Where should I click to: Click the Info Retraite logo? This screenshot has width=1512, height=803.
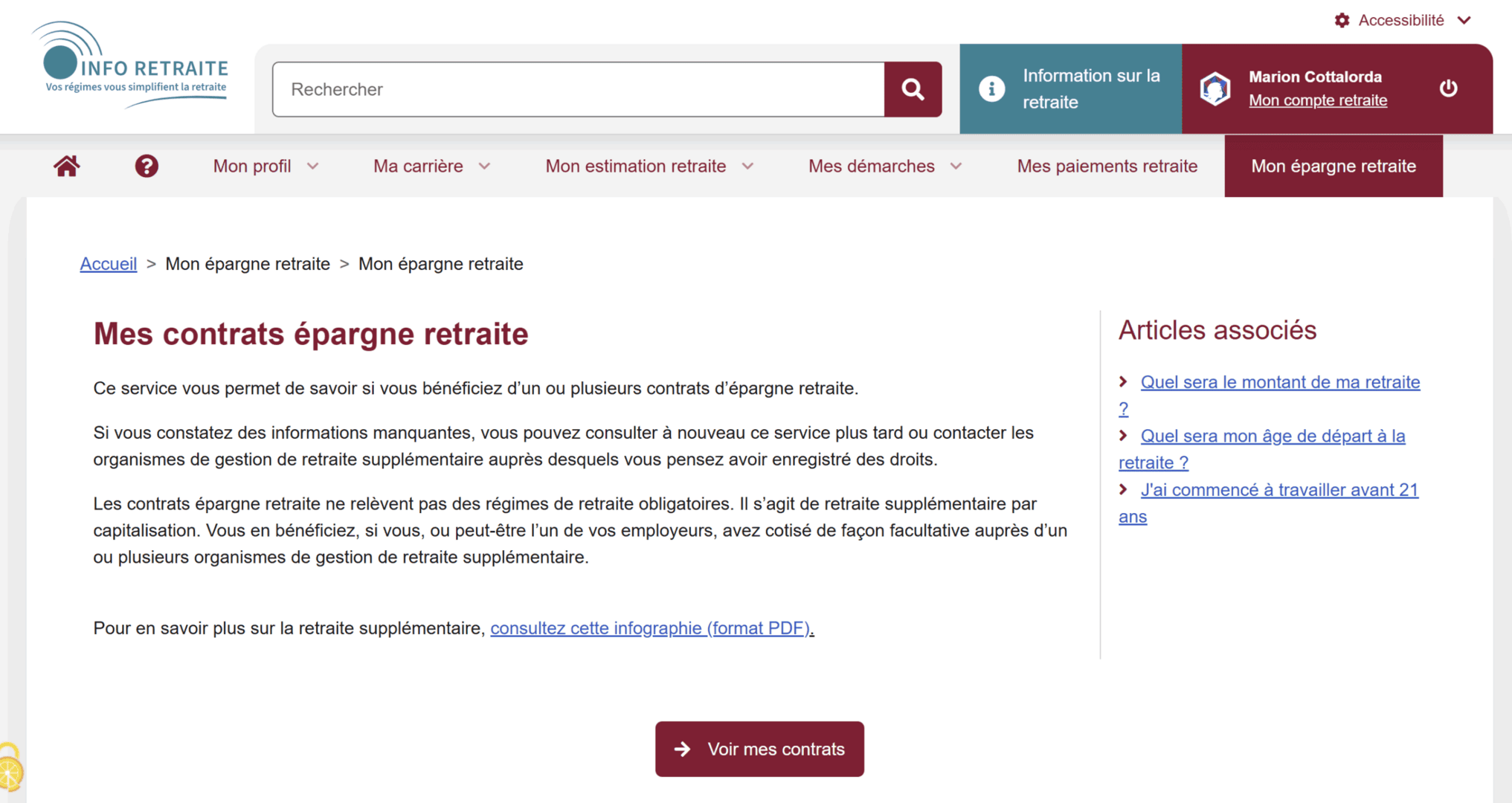coord(129,65)
